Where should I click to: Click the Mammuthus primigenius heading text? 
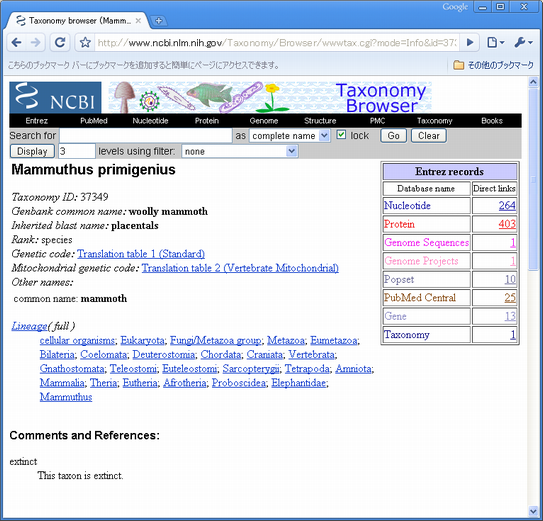tap(94, 170)
